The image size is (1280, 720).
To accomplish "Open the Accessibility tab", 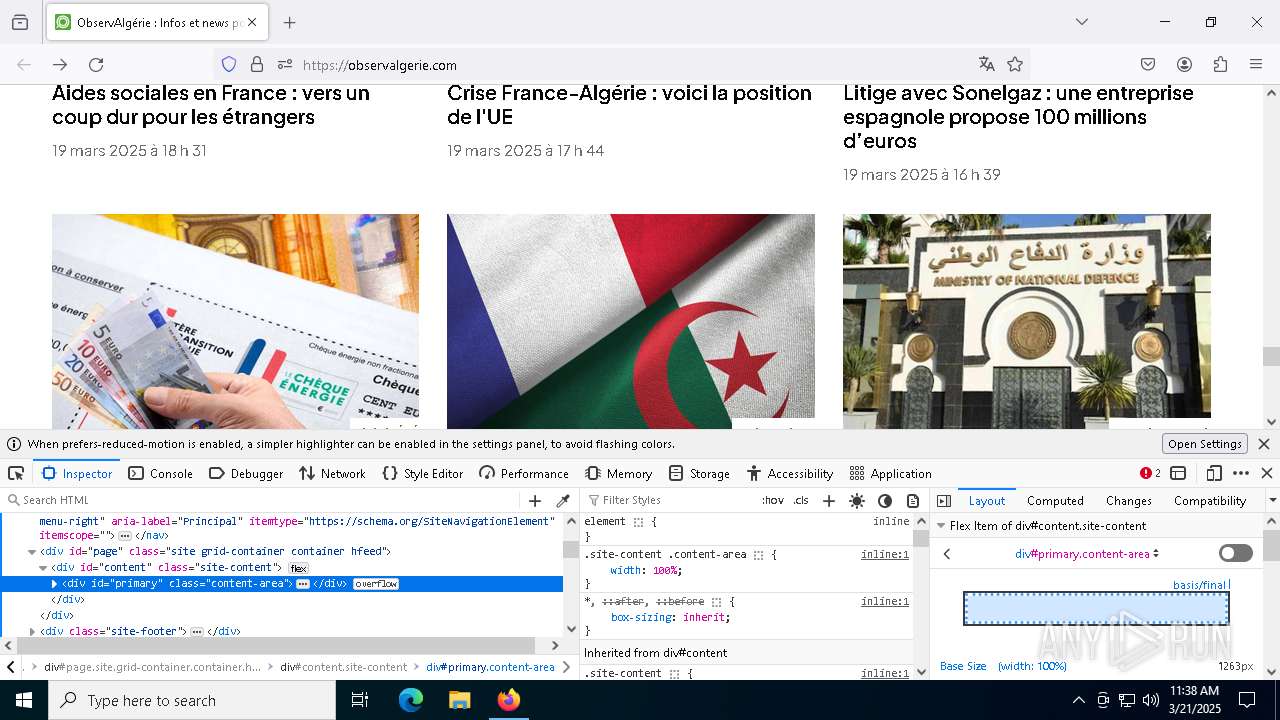I will tap(790, 473).
